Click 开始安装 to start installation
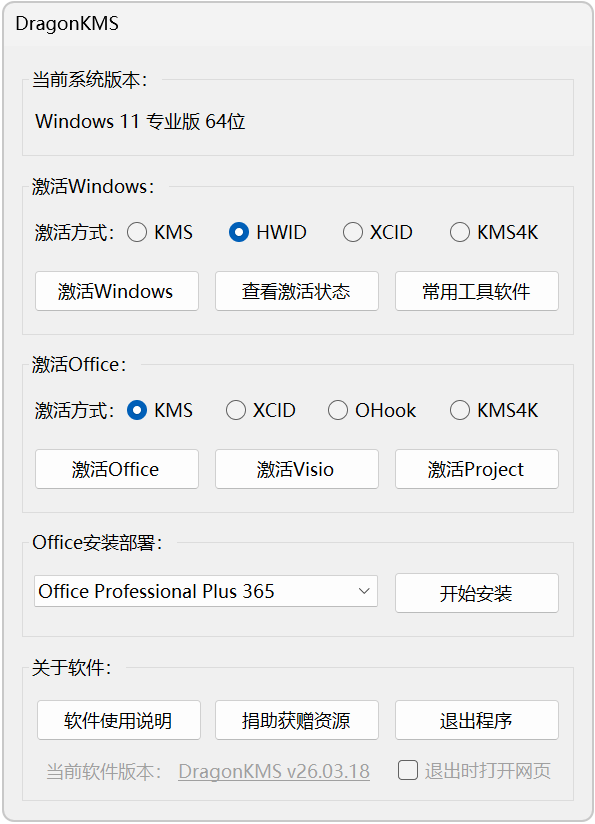Image resolution: width=595 pixels, height=824 pixels. [477, 593]
